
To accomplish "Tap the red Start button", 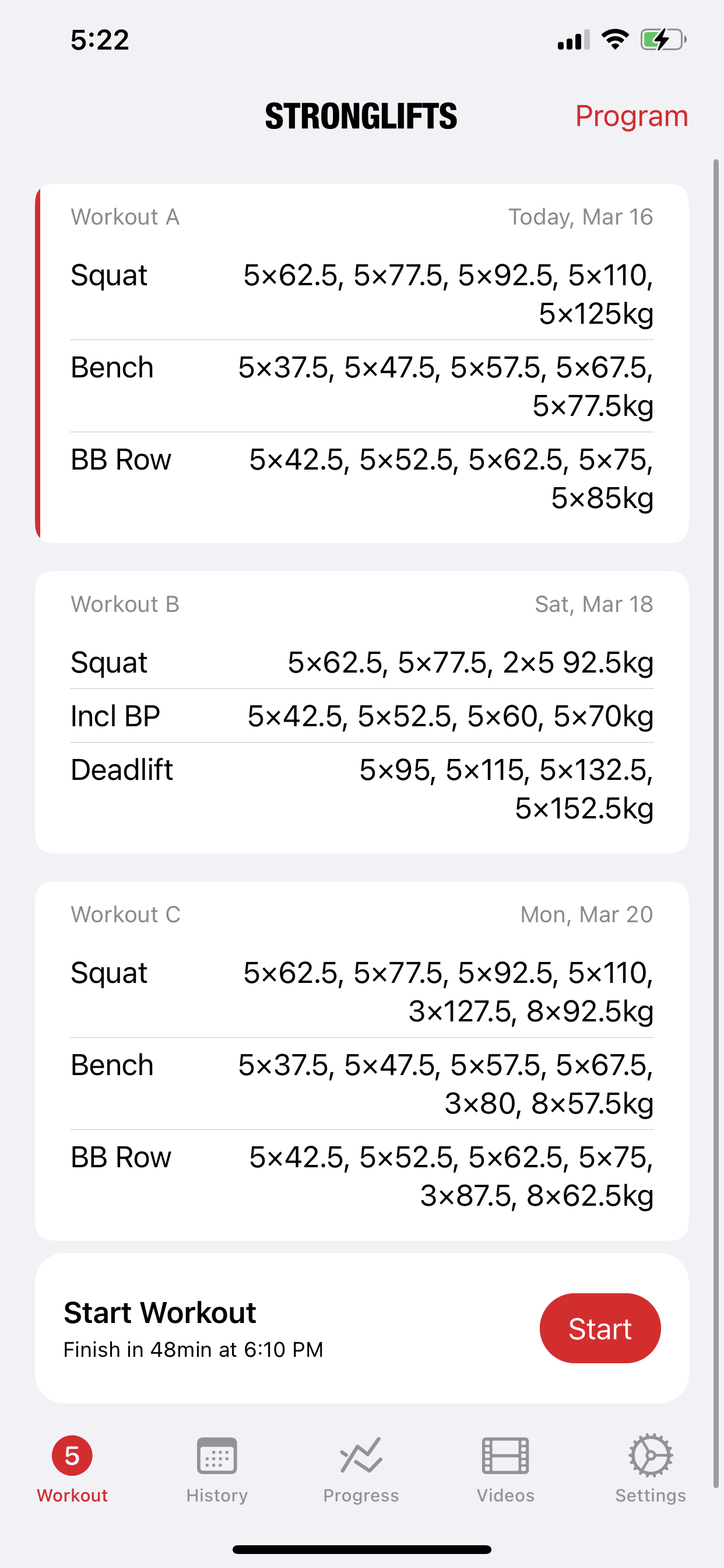I will (600, 1328).
